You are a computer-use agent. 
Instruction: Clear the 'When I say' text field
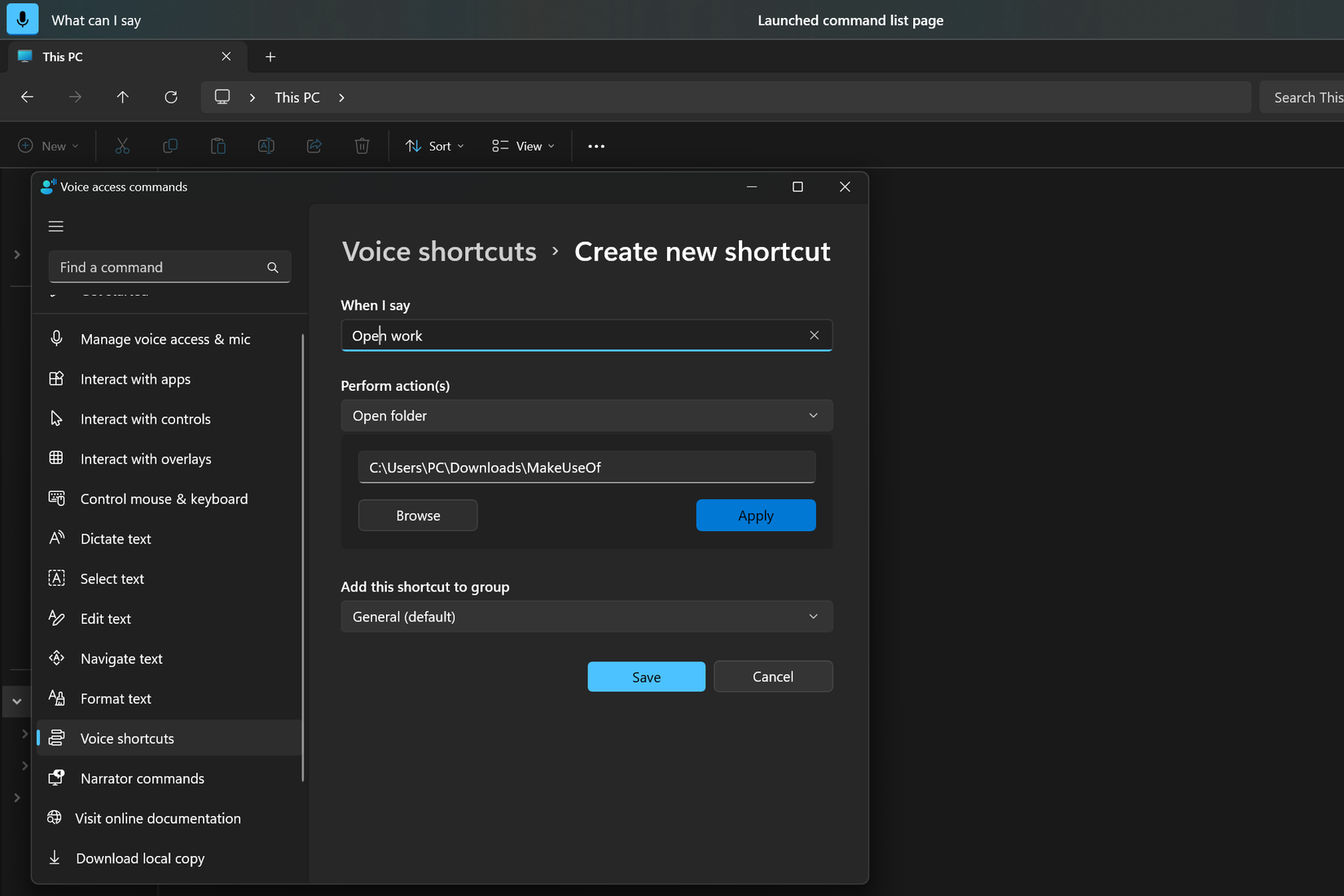(x=814, y=336)
